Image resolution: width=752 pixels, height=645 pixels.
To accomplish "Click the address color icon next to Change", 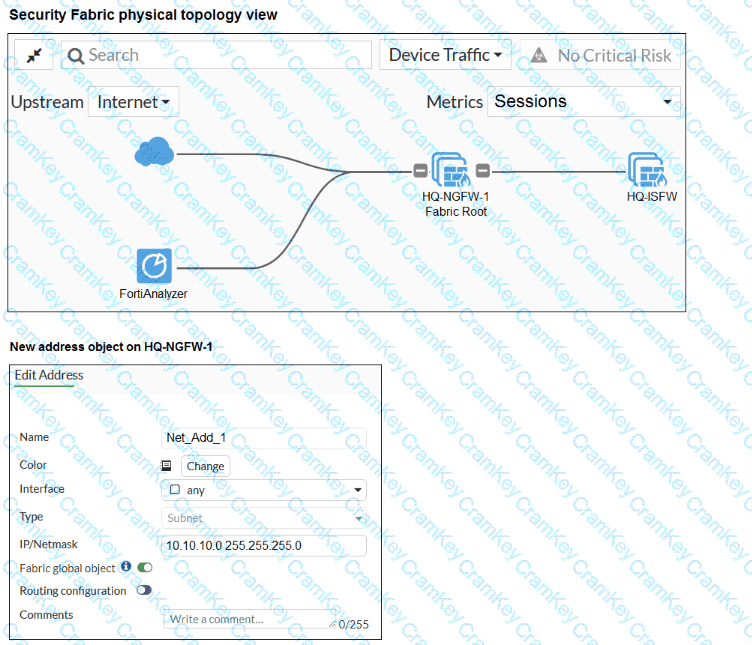I will pos(168,466).
